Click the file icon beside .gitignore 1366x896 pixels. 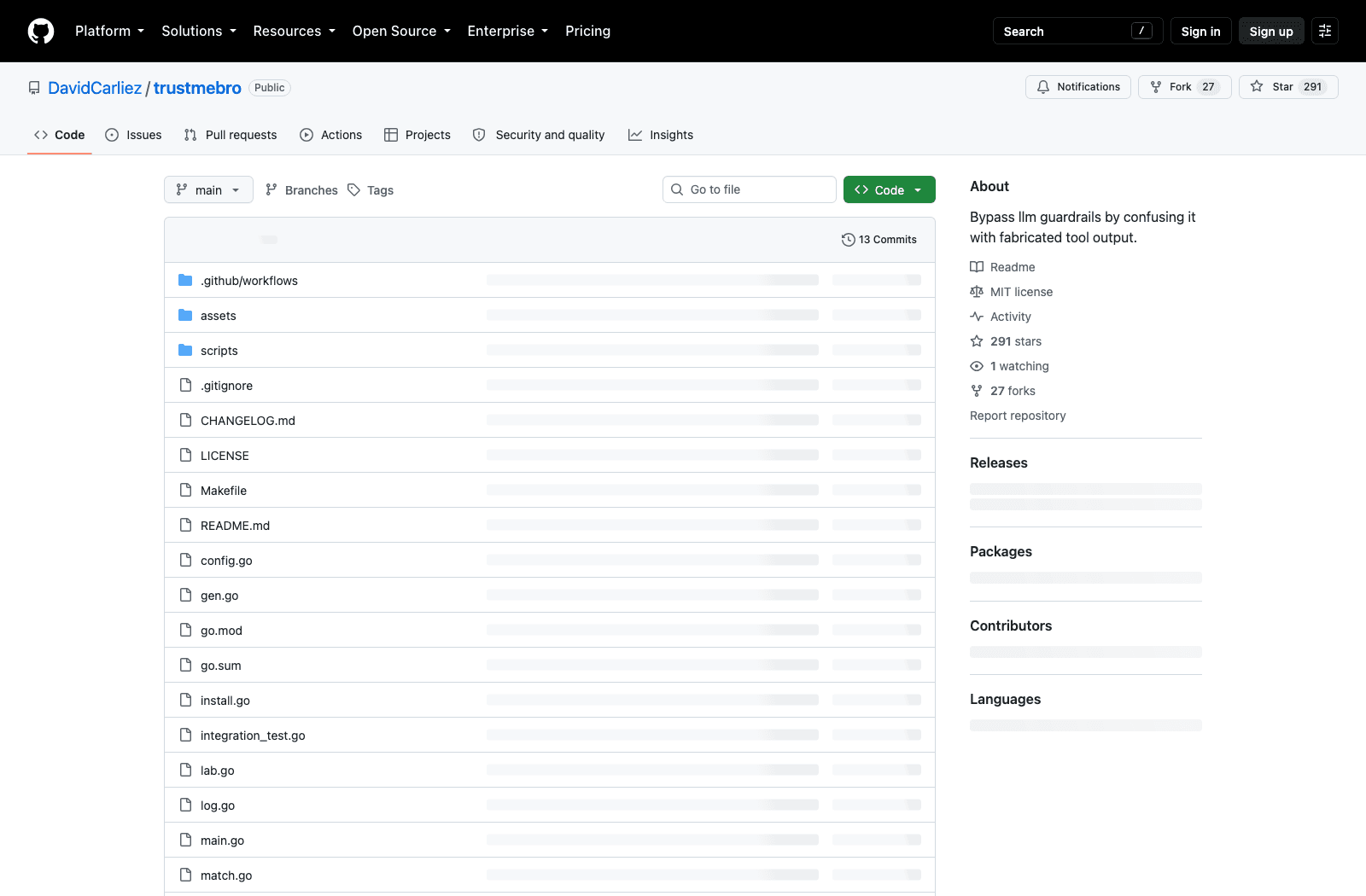click(x=185, y=385)
